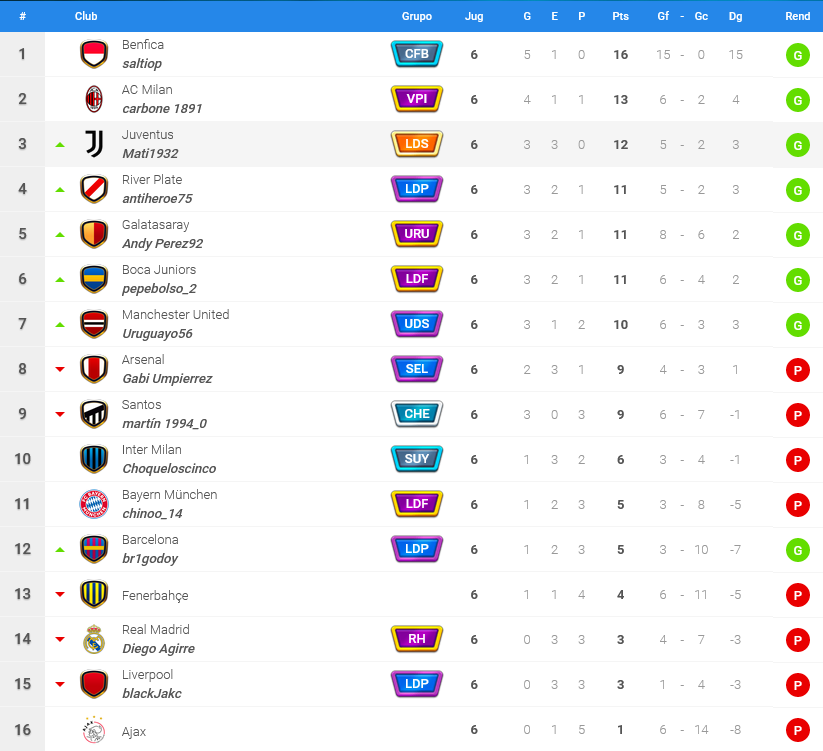823x751 pixels.
Task: Click the Real Madrid crest icon
Action: [x=94, y=639]
